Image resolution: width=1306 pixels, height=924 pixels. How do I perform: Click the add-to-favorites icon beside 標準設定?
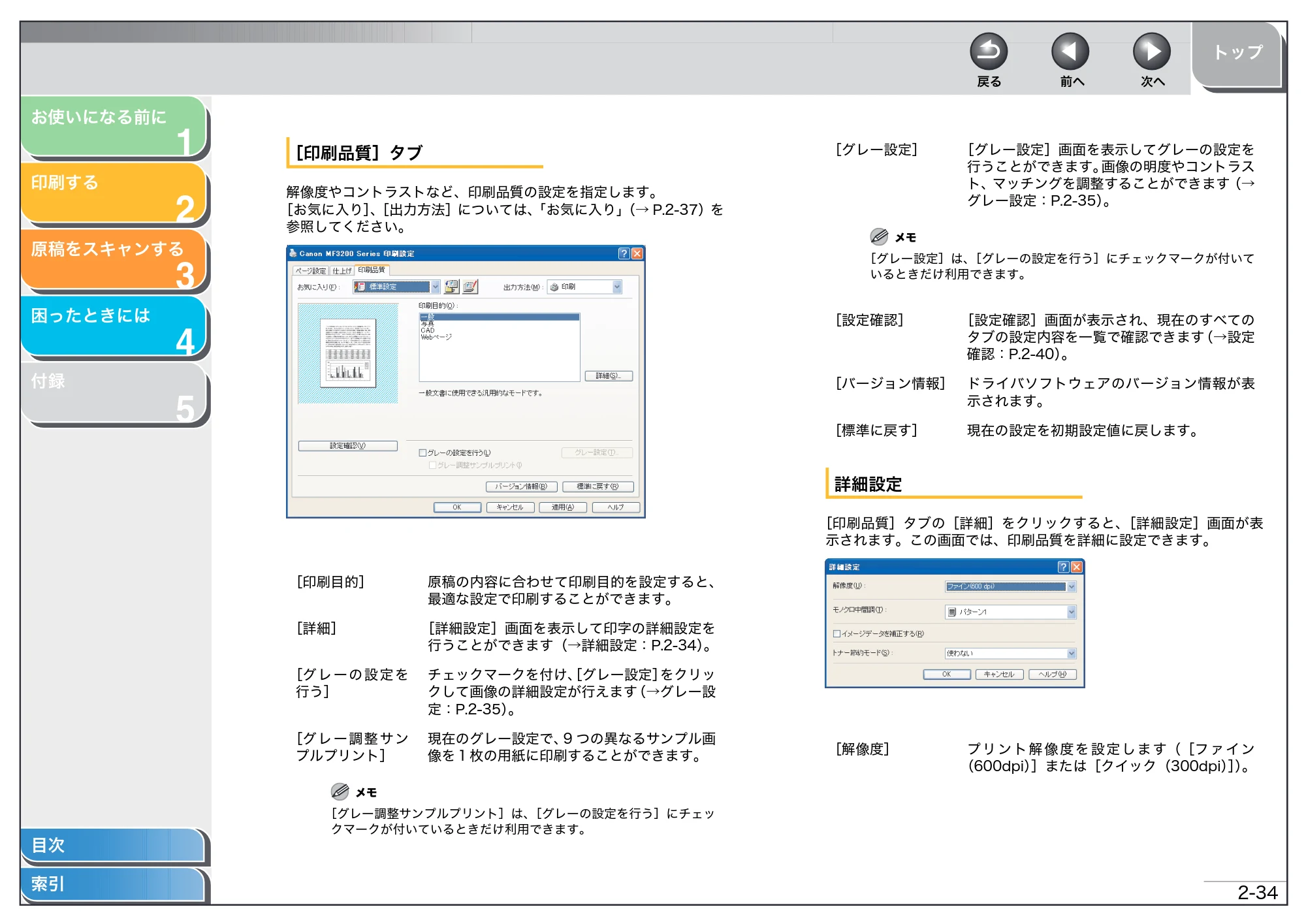pos(451,287)
